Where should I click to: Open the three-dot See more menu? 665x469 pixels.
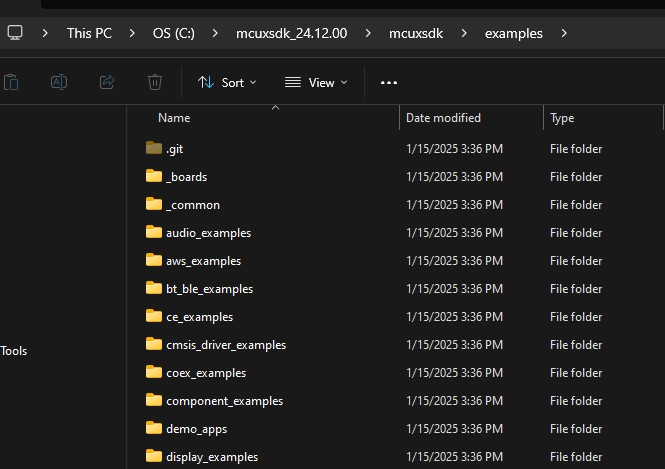point(389,83)
